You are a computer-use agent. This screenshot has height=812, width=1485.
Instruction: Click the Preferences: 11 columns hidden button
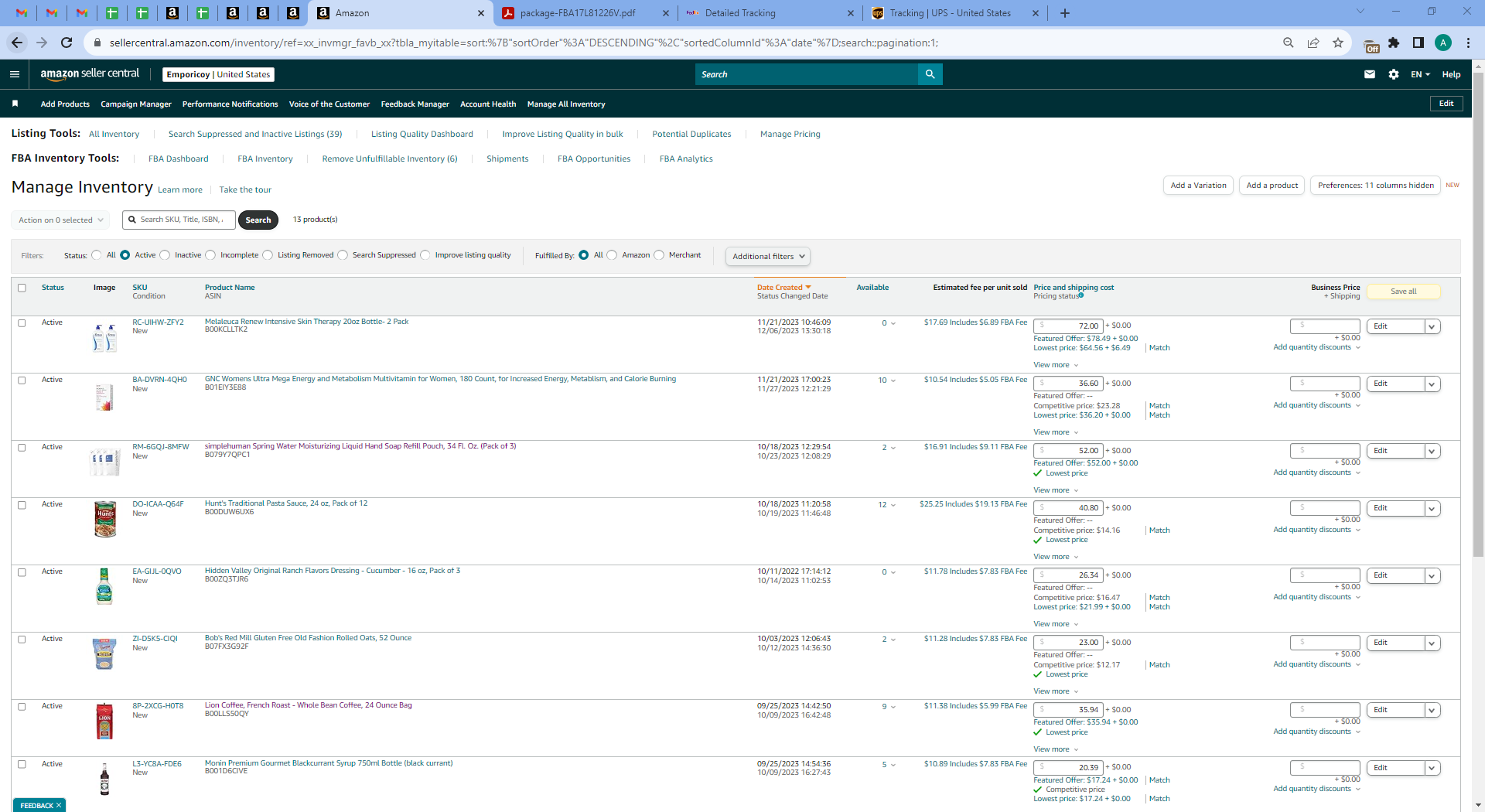point(1375,186)
